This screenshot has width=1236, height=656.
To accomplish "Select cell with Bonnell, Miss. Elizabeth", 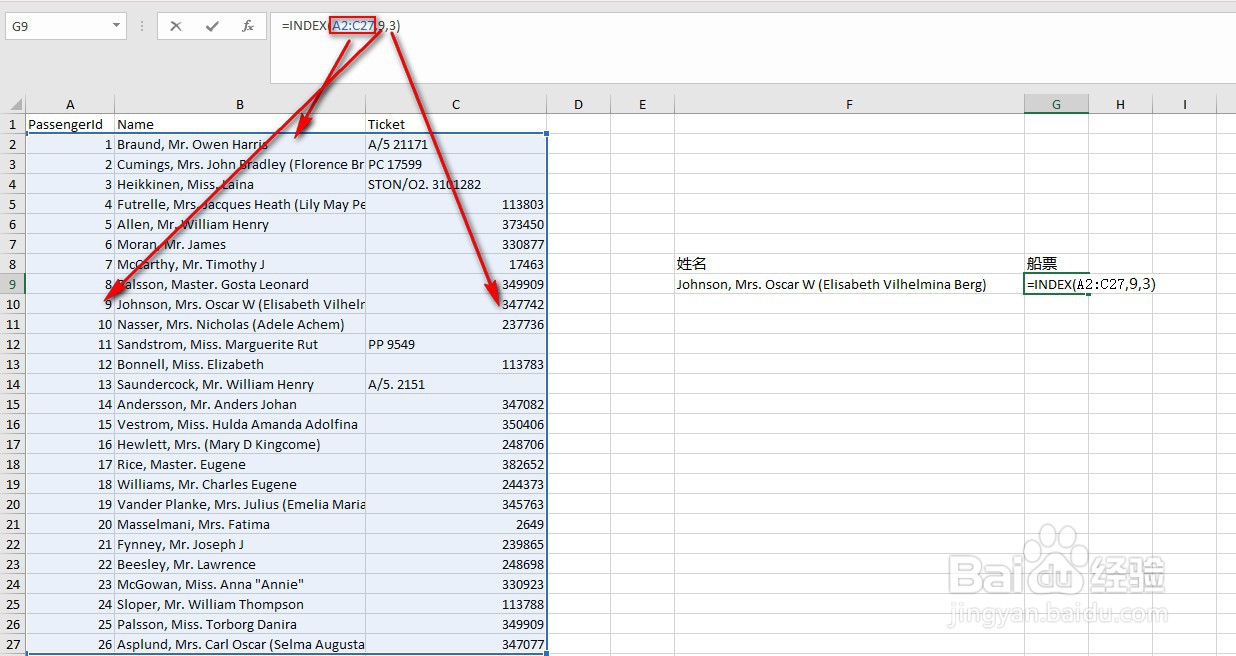I will [240, 364].
